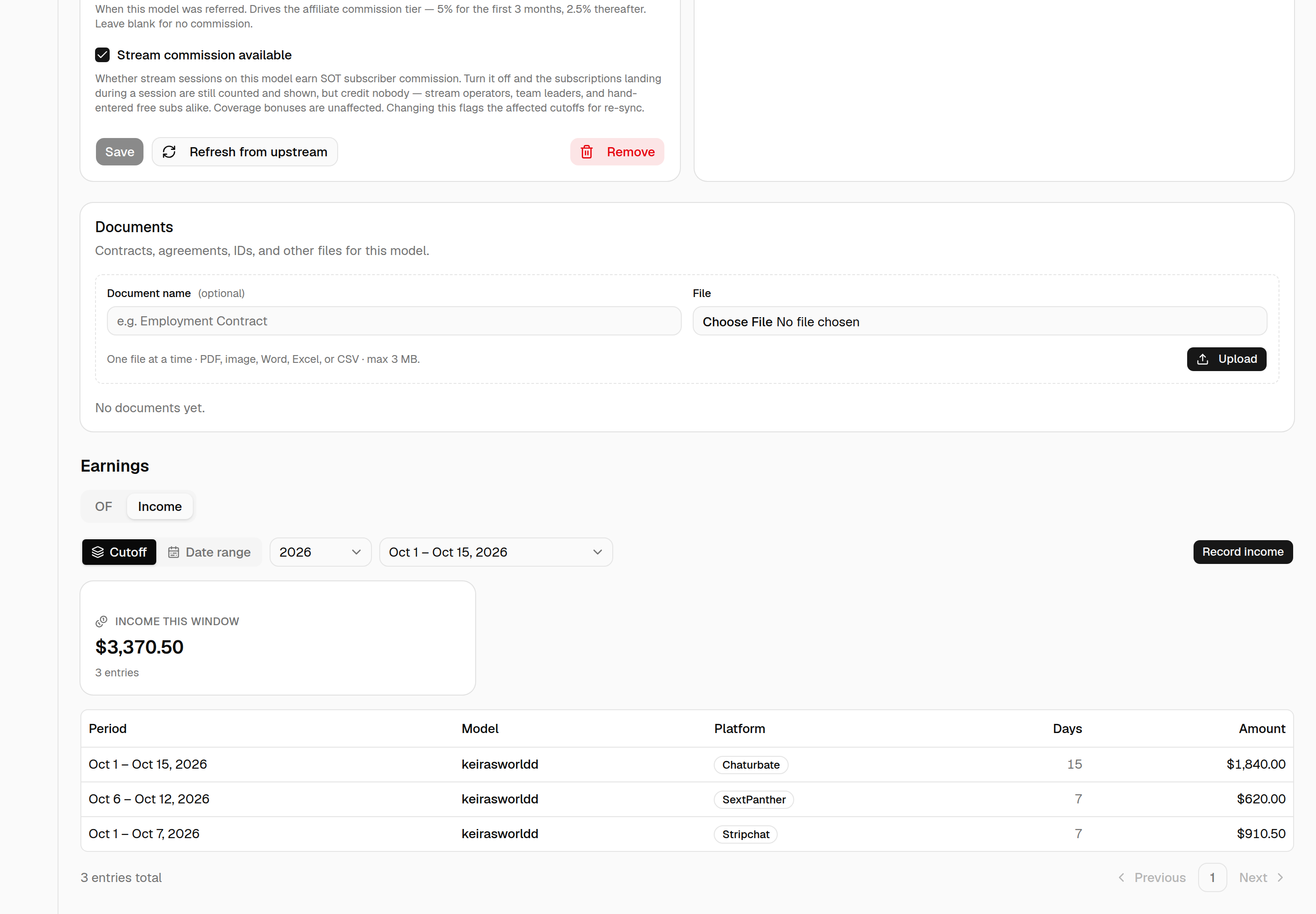Click the Amount column header
1316x914 pixels.
[1262, 728]
